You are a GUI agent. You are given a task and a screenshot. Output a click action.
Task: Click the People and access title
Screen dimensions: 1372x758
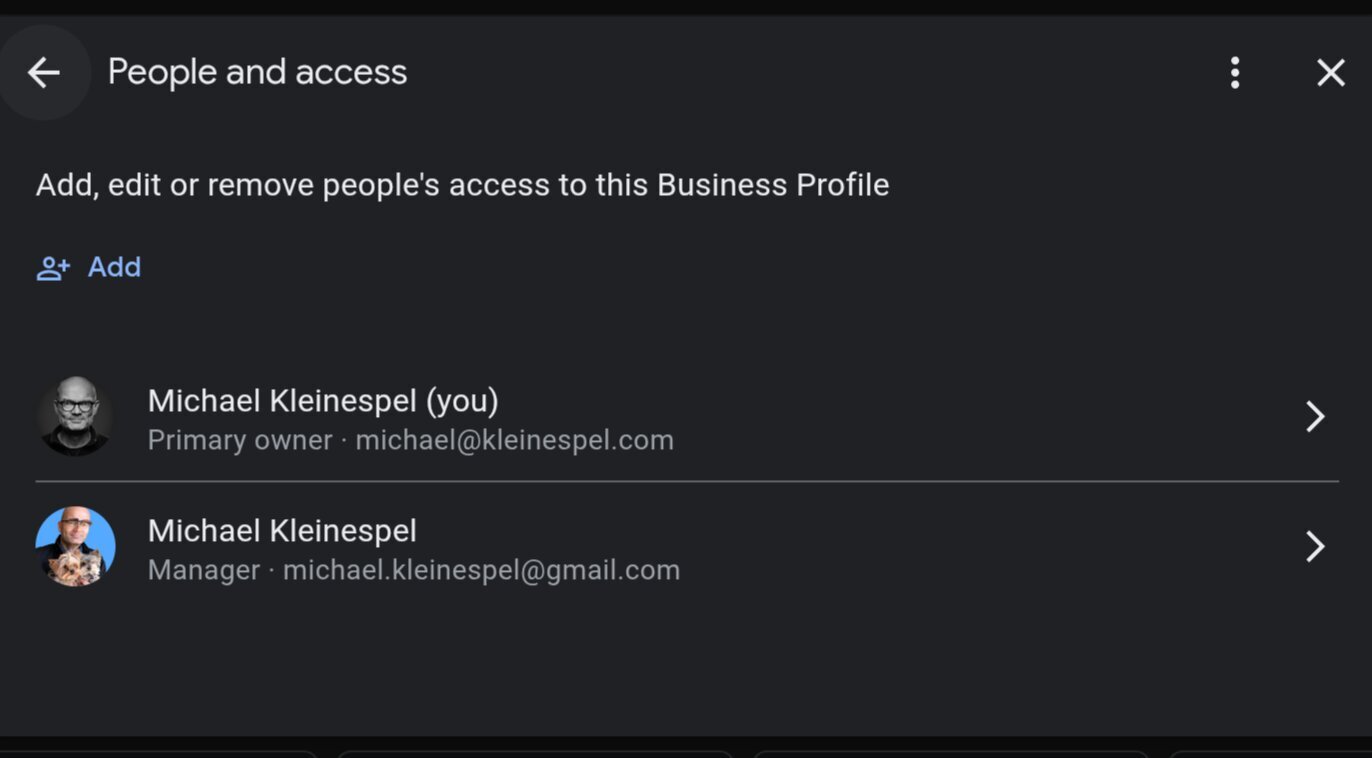pyautogui.click(x=257, y=72)
